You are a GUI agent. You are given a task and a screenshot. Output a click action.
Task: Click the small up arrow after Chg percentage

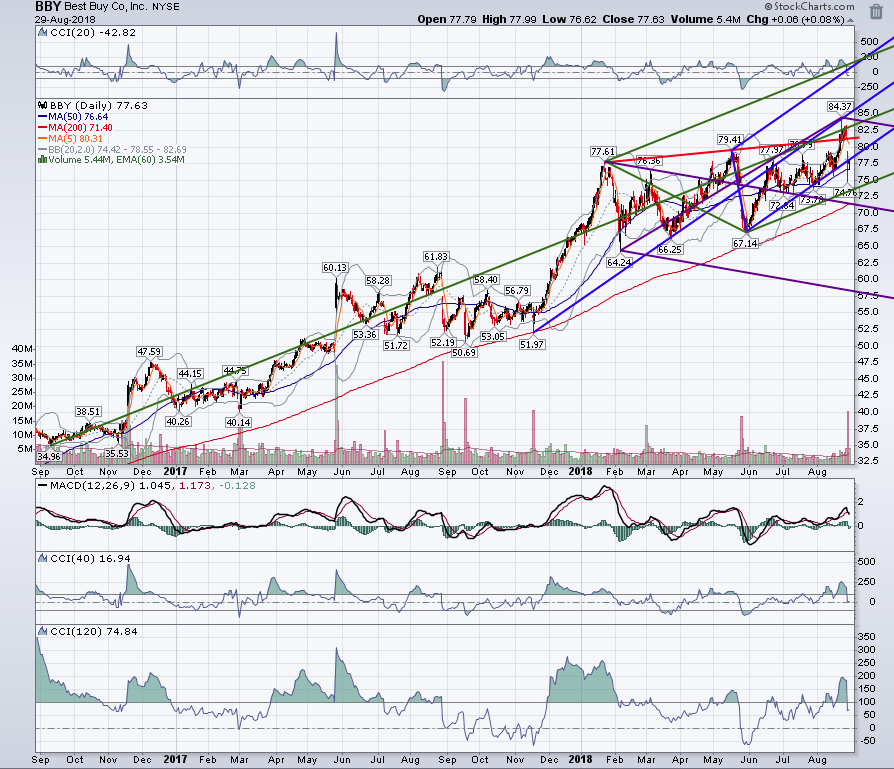[851, 20]
